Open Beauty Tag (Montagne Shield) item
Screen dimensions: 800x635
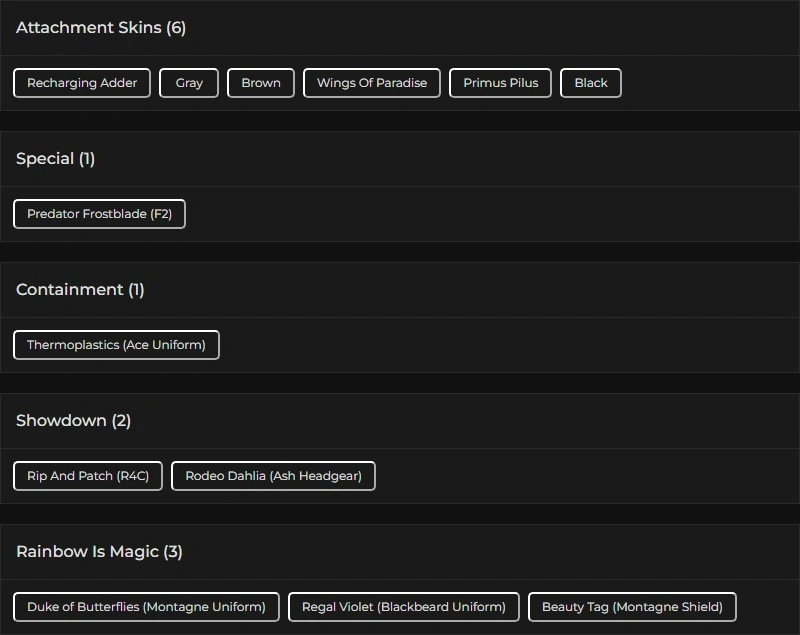point(632,607)
